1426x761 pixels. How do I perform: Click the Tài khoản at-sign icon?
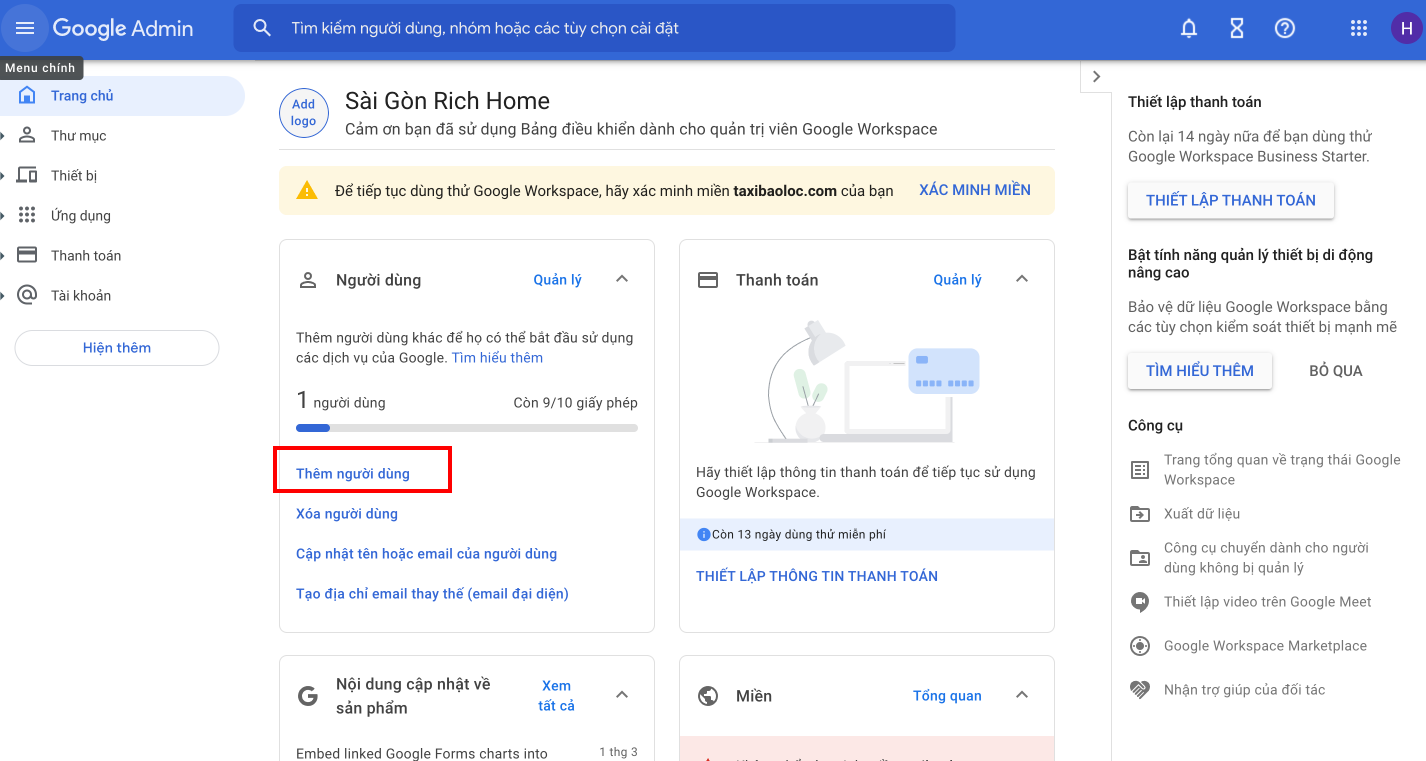(x=27, y=295)
